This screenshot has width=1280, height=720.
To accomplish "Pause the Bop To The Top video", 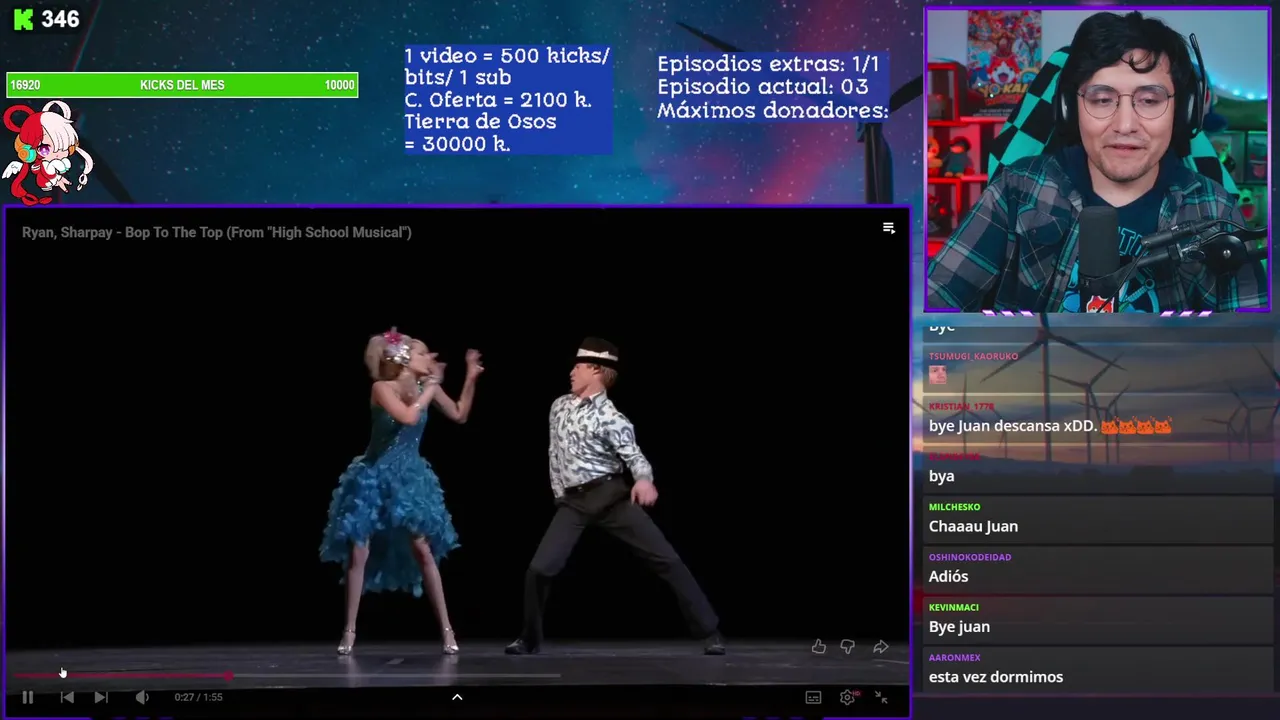I will (x=28, y=697).
